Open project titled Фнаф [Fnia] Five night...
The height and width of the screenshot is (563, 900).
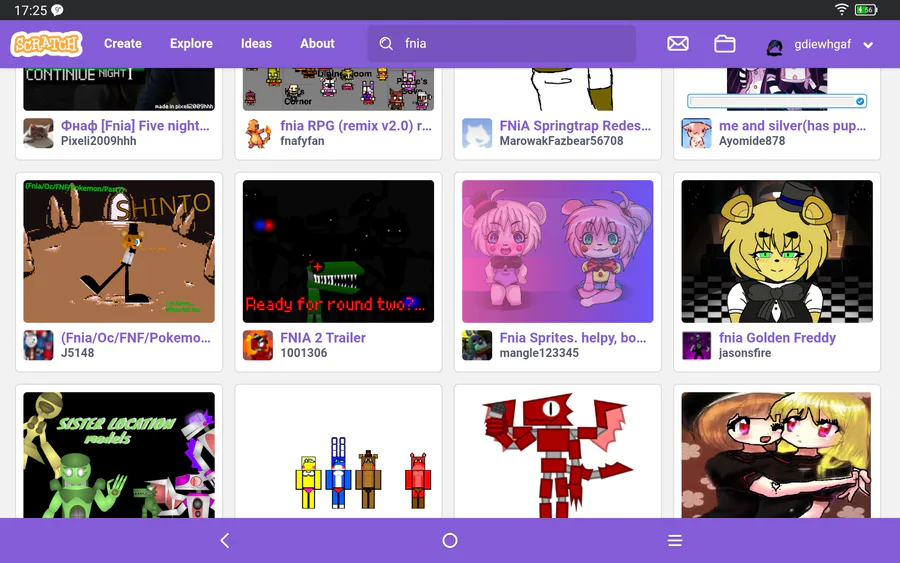click(135, 126)
